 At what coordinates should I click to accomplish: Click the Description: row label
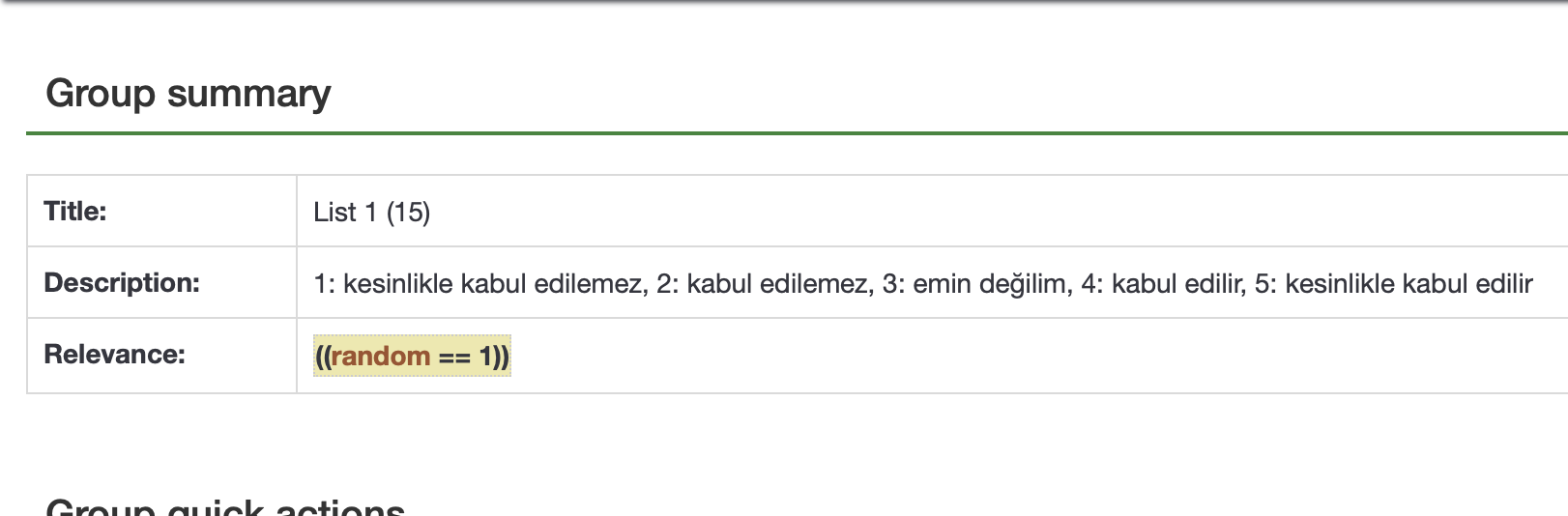click(x=122, y=283)
